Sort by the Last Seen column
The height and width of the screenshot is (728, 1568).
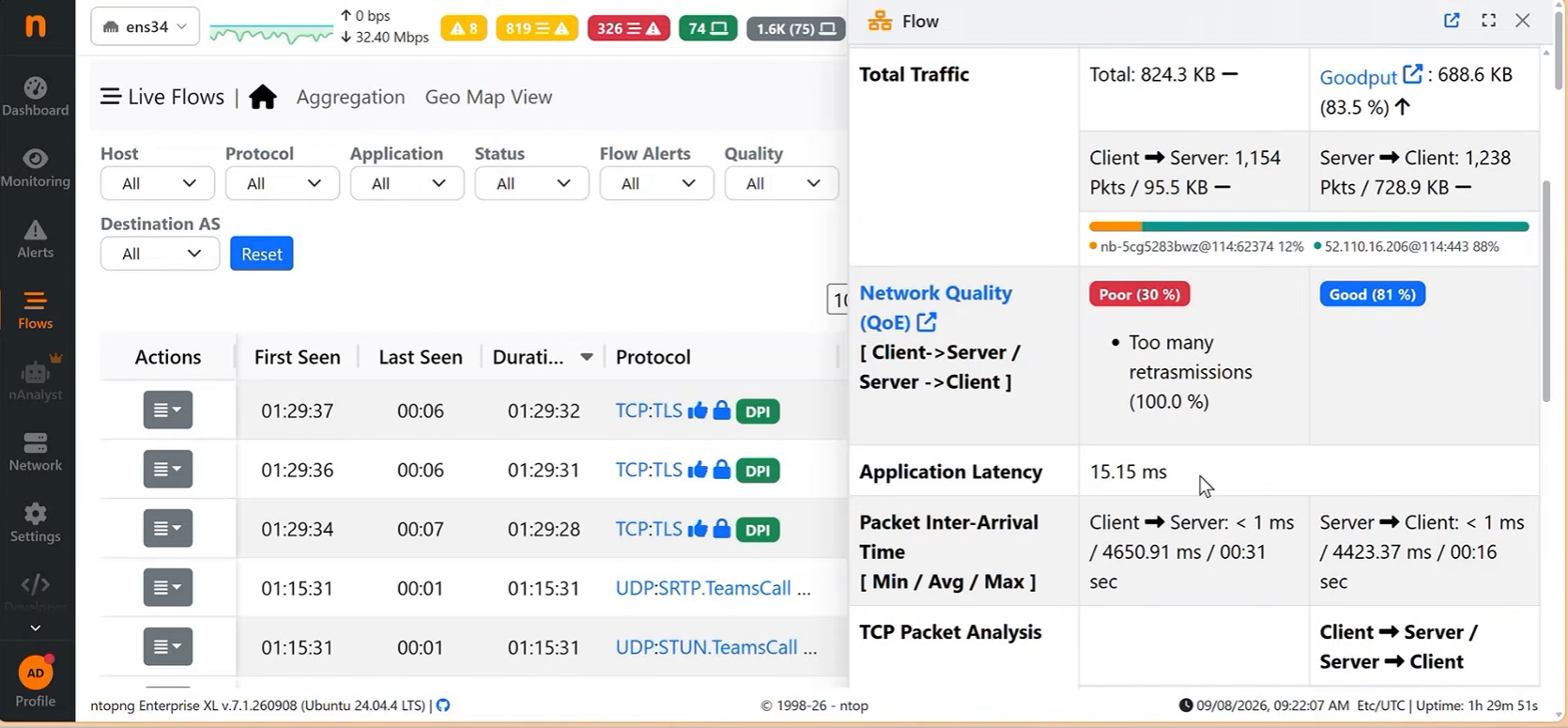tap(421, 357)
